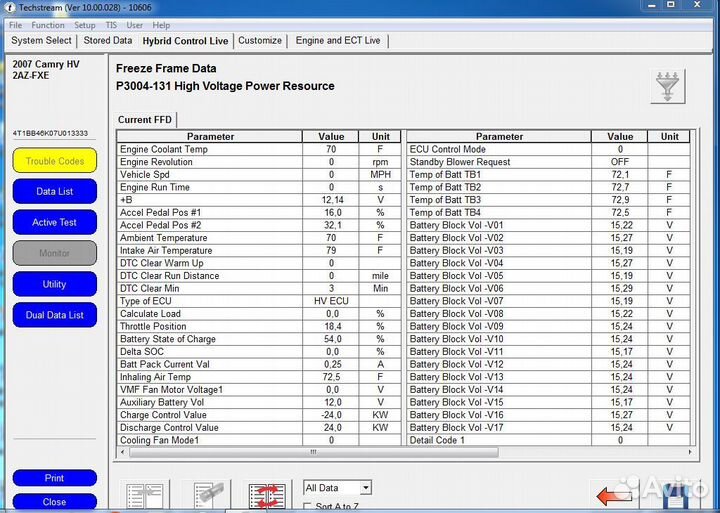Image resolution: width=720 pixels, height=513 pixels.
Task: Click the second bottom toolbar icon
Action: 208,497
